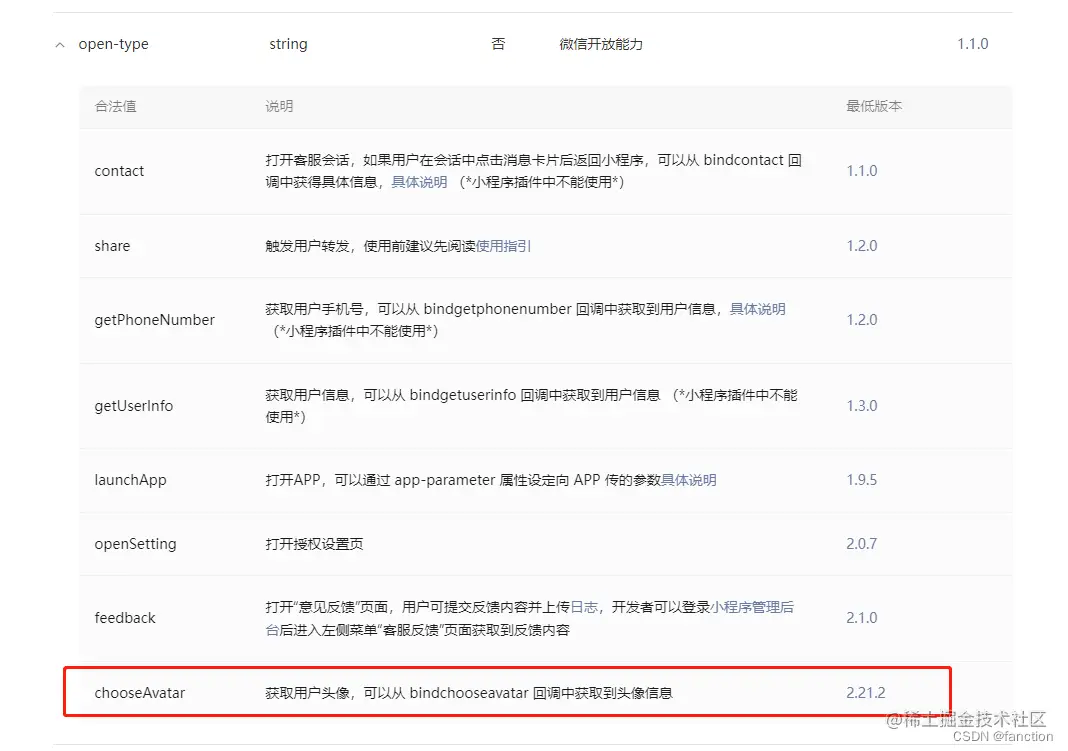Click version 1.2.0 in getPhoneNumber row
This screenshot has height=751, width=1068.
(862, 320)
